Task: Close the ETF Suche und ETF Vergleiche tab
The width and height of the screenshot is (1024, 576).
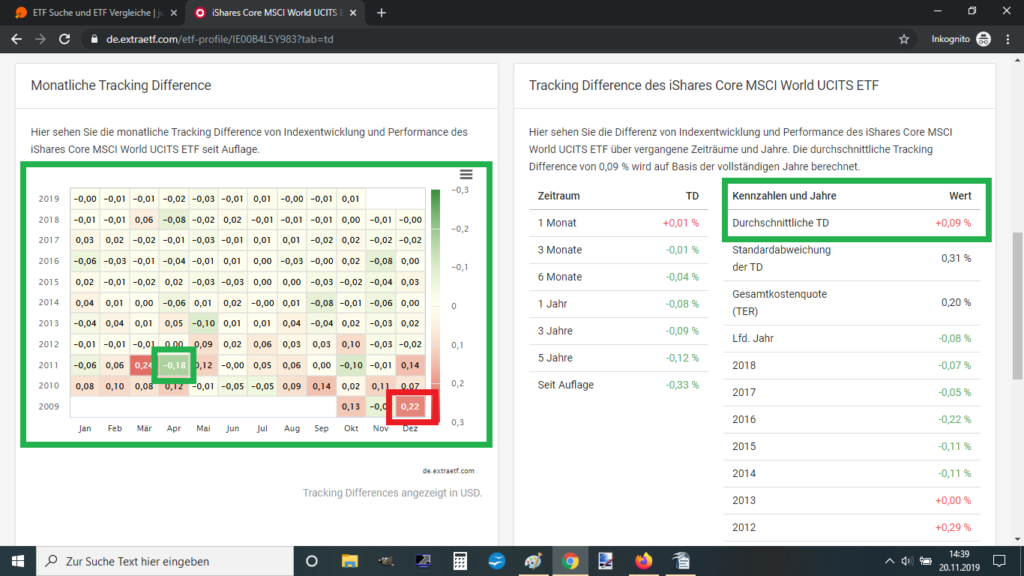Action: click(x=173, y=13)
